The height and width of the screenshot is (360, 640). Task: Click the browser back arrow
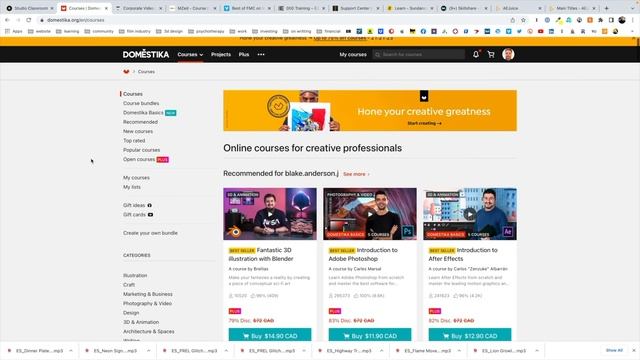[x=7, y=20]
